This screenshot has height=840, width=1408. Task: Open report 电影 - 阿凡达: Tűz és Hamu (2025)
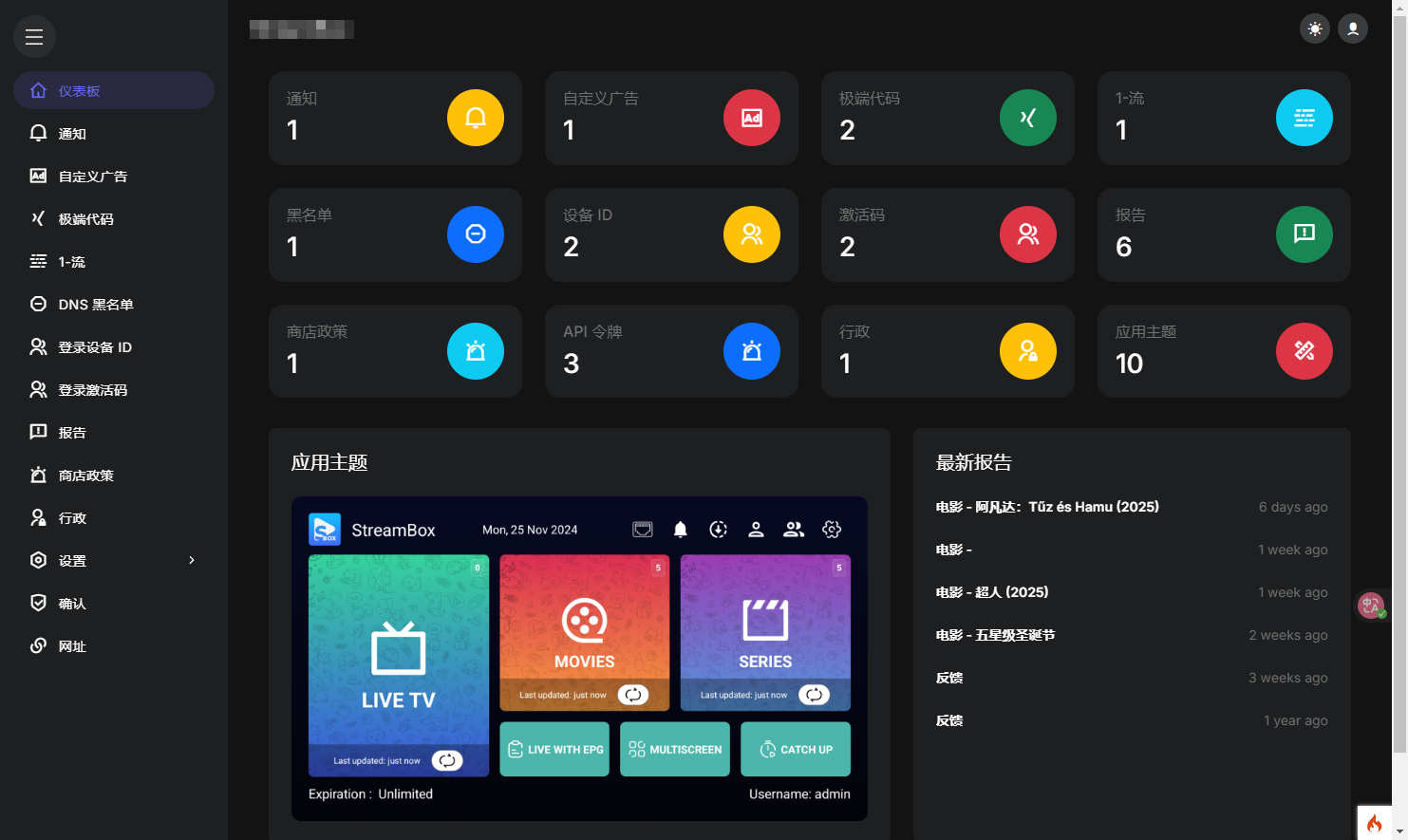1047,507
